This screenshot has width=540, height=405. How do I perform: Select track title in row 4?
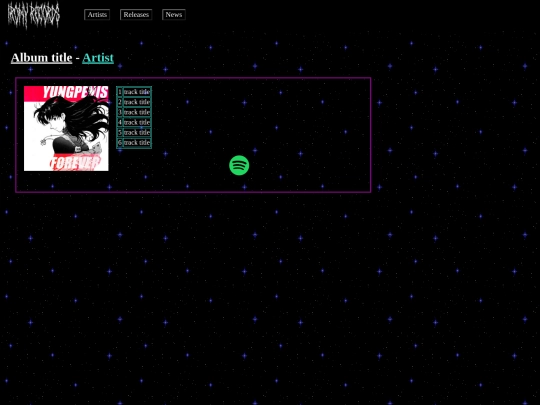click(x=137, y=122)
